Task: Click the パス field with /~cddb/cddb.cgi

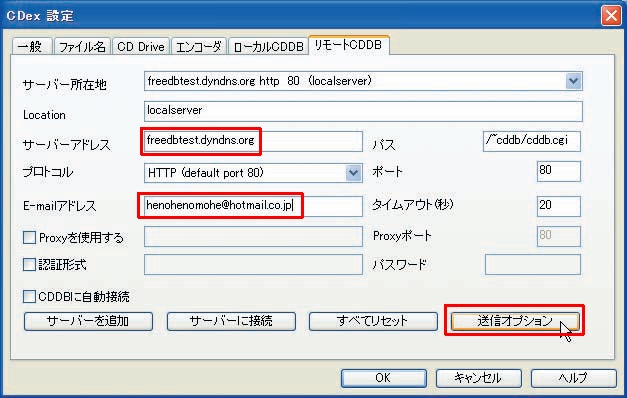Action: click(x=532, y=141)
